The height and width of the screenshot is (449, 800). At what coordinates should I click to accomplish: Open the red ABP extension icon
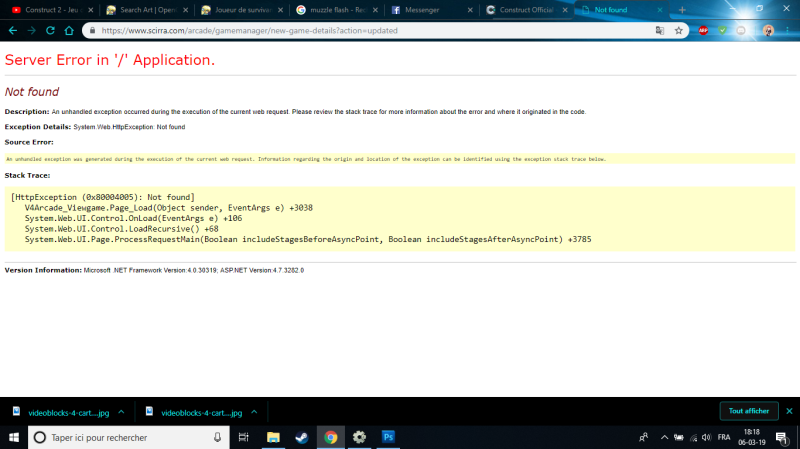pyautogui.click(x=703, y=31)
